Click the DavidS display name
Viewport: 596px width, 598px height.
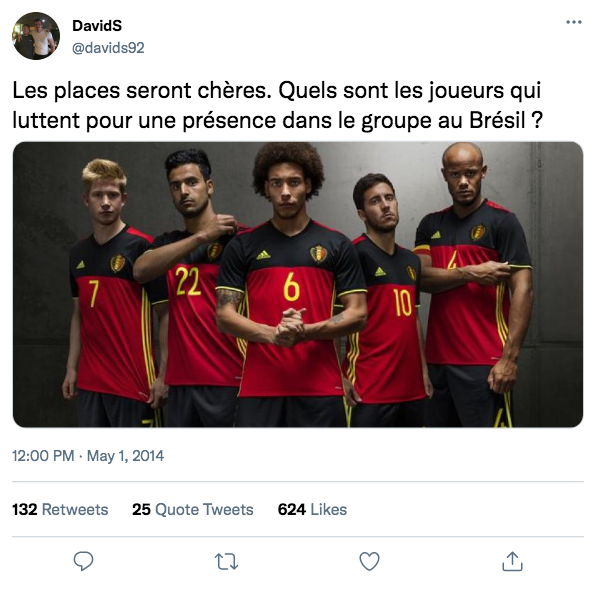point(97,26)
